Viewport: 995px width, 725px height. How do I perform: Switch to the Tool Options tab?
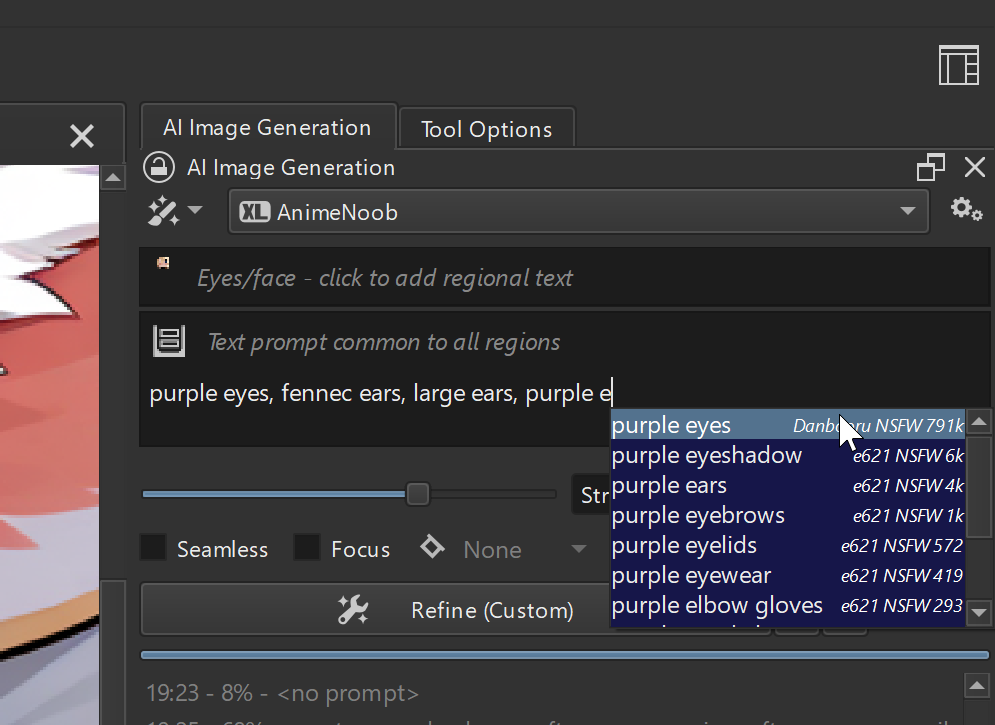pyautogui.click(x=486, y=129)
